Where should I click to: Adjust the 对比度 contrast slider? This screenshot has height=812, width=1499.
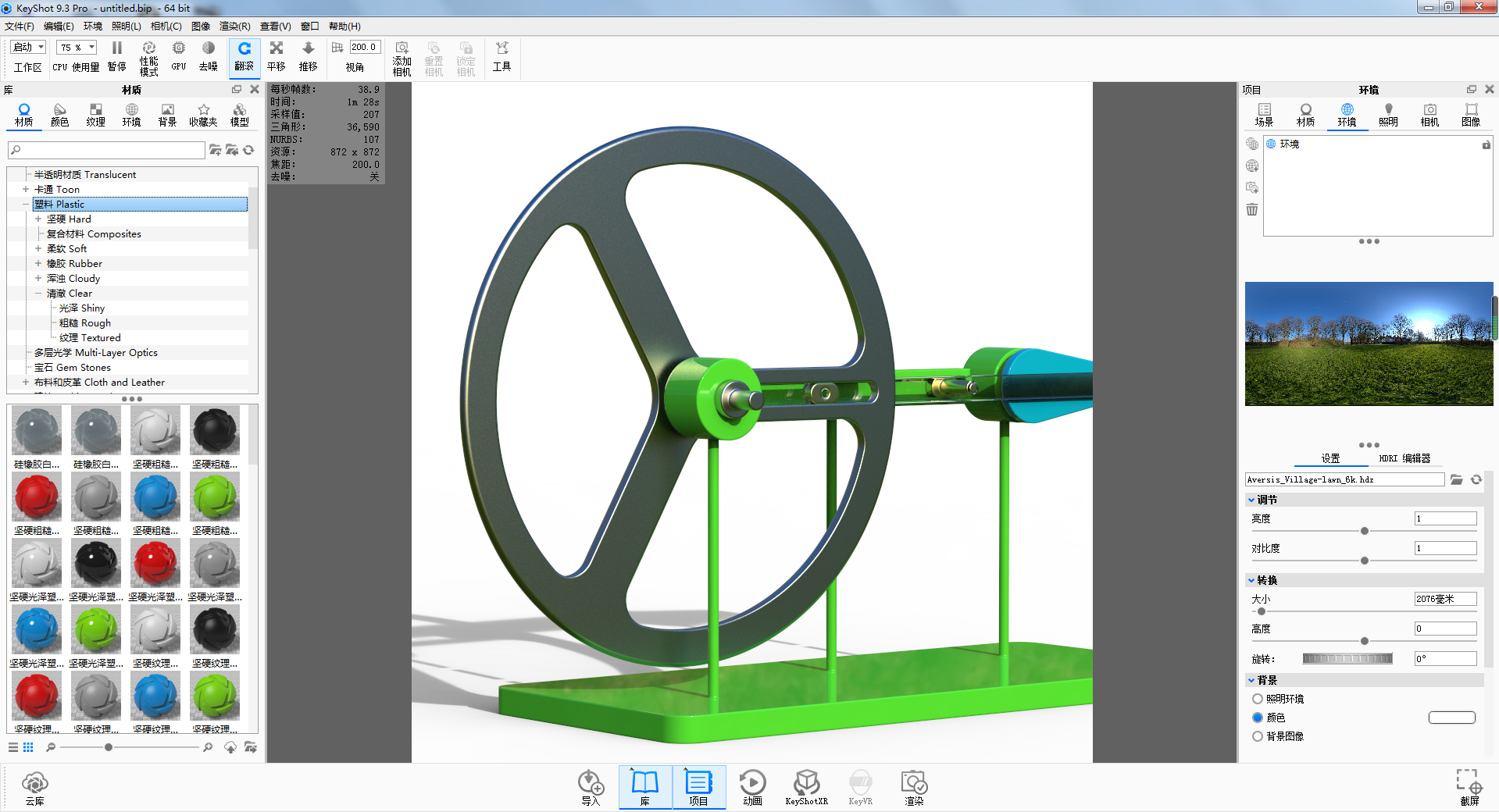coord(1364,561)
